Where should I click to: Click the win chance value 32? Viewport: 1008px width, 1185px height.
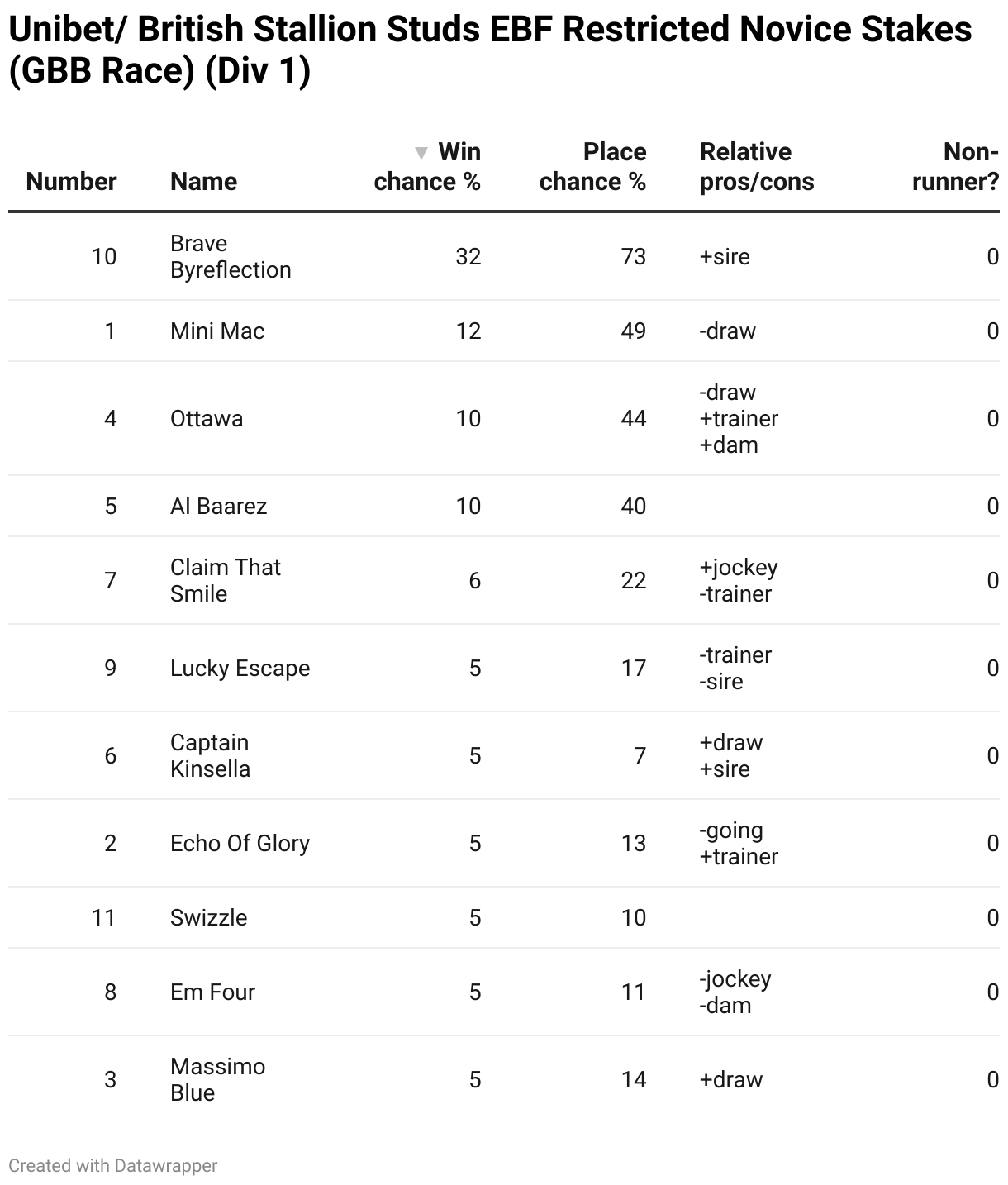[468, 257]
